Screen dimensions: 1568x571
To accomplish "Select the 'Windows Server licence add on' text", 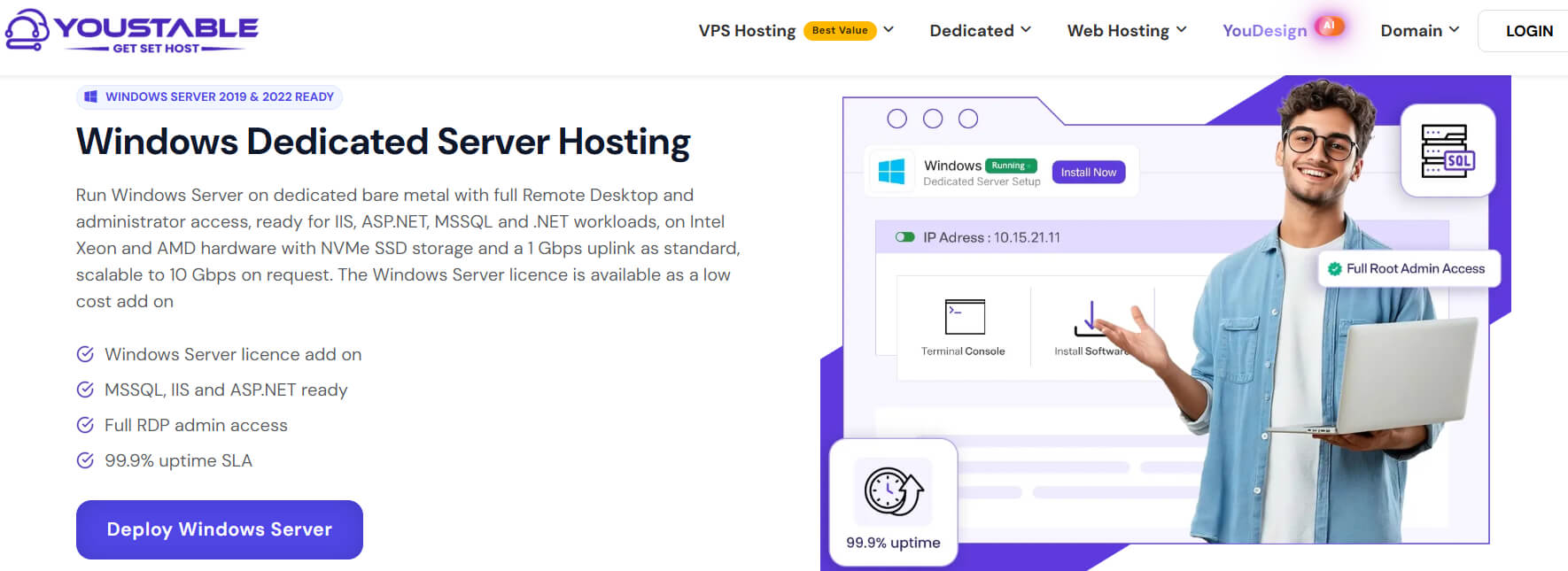I will tap(233, 354).
